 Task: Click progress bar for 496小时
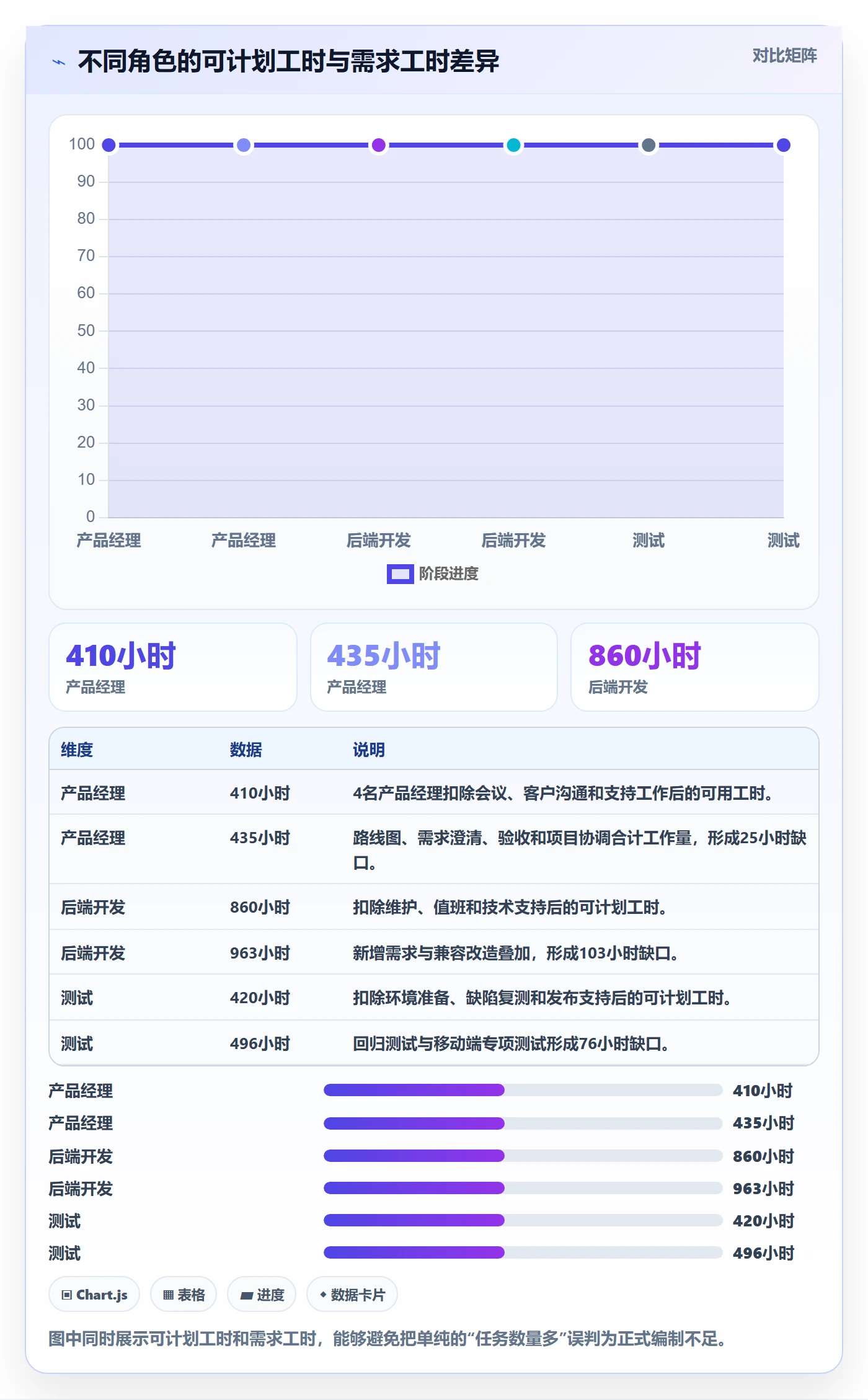(x=523, y=1252)
